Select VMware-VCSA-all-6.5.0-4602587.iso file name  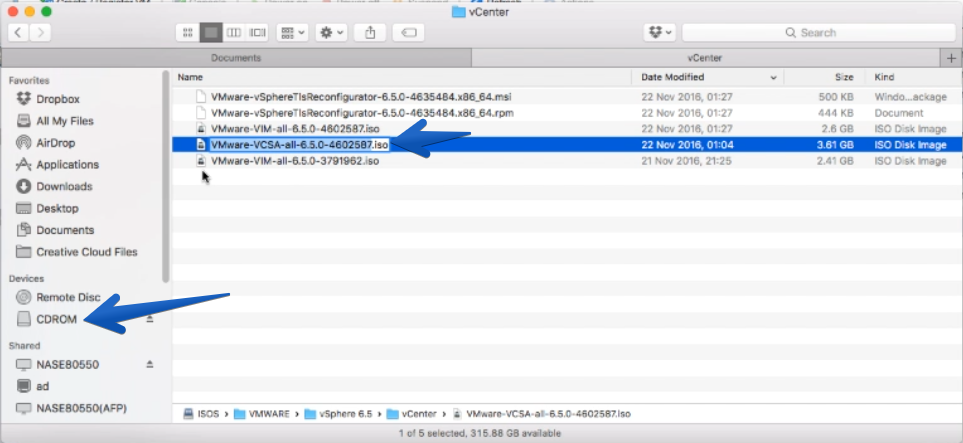(x=299, y=145)
